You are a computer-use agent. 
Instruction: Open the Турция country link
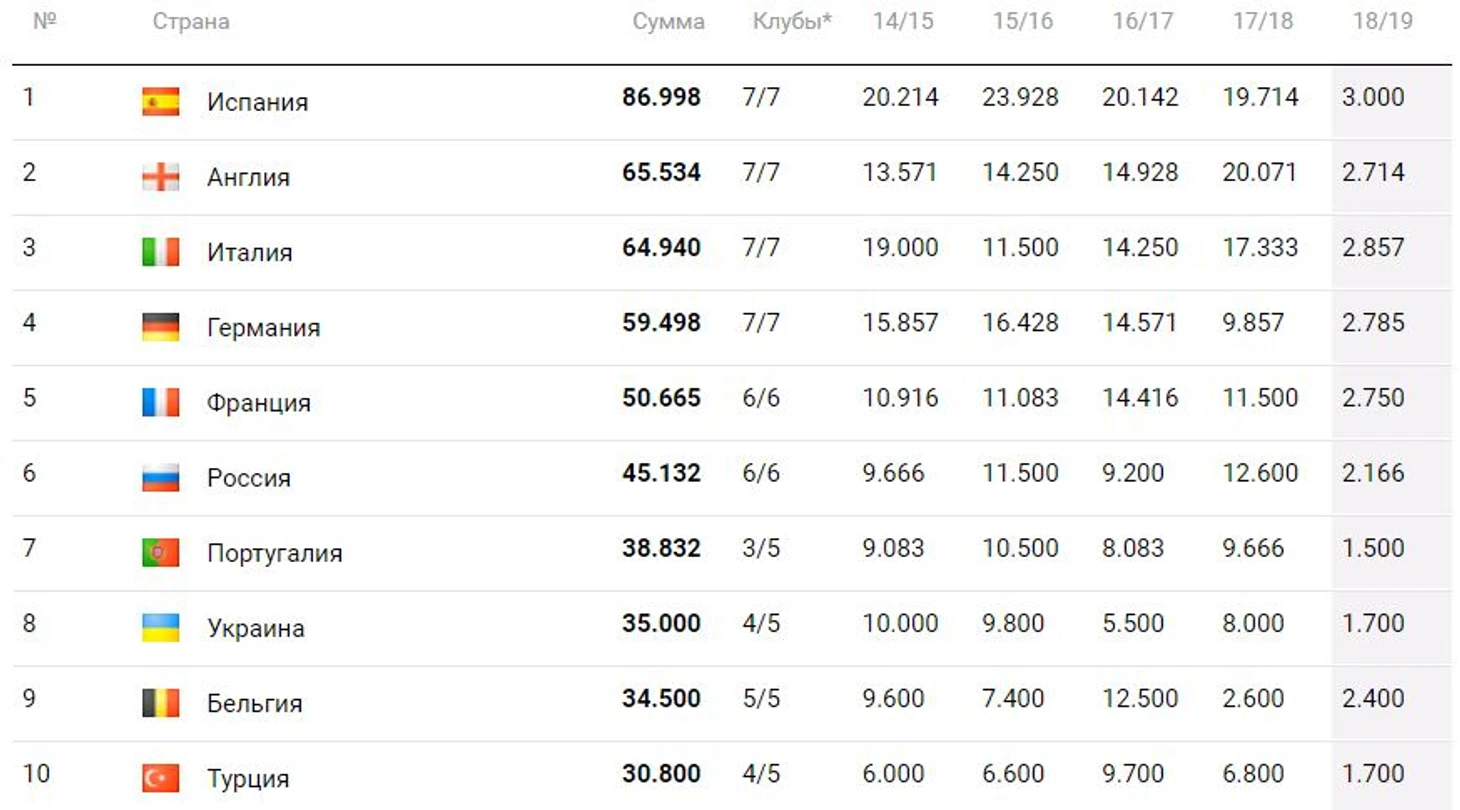pyautogui.click(x=248, y=778)
